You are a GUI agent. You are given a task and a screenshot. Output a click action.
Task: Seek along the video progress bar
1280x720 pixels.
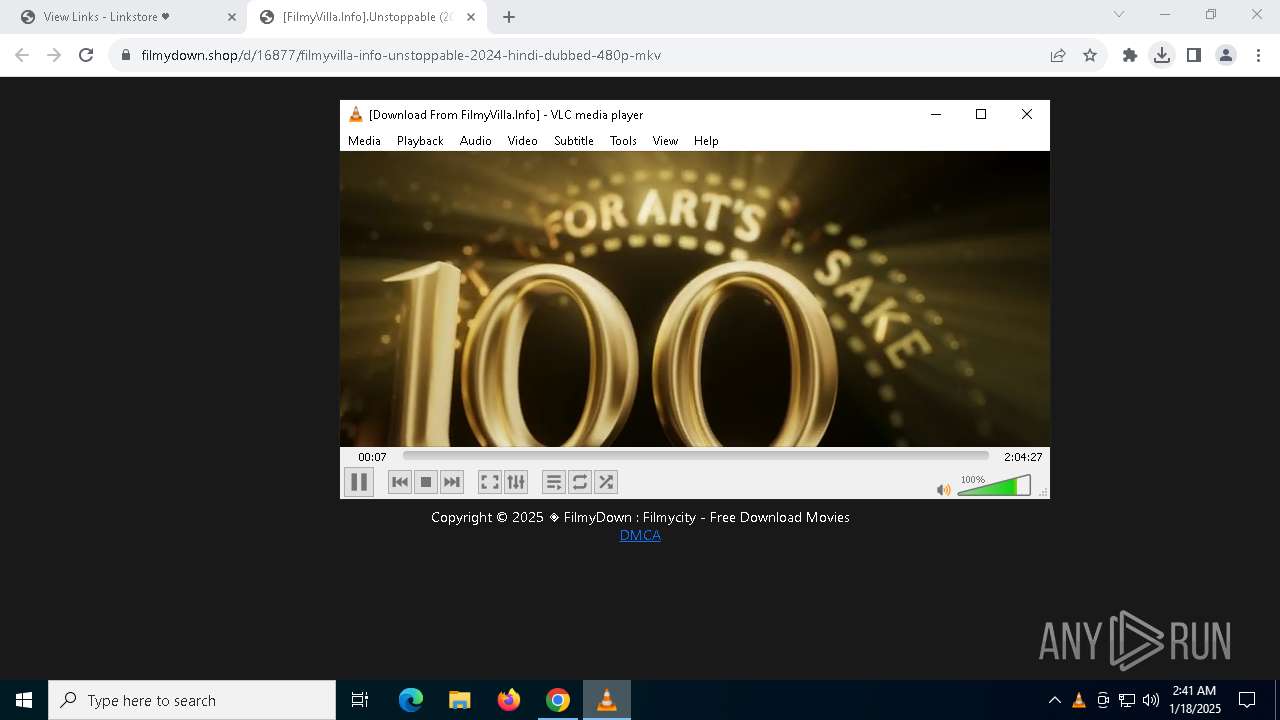696,456
